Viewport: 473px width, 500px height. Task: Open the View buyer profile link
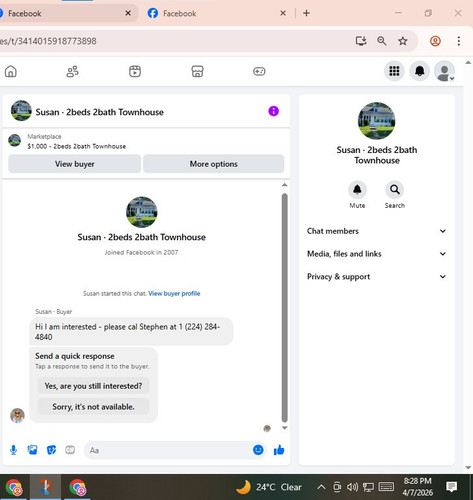tap(174, 293)
